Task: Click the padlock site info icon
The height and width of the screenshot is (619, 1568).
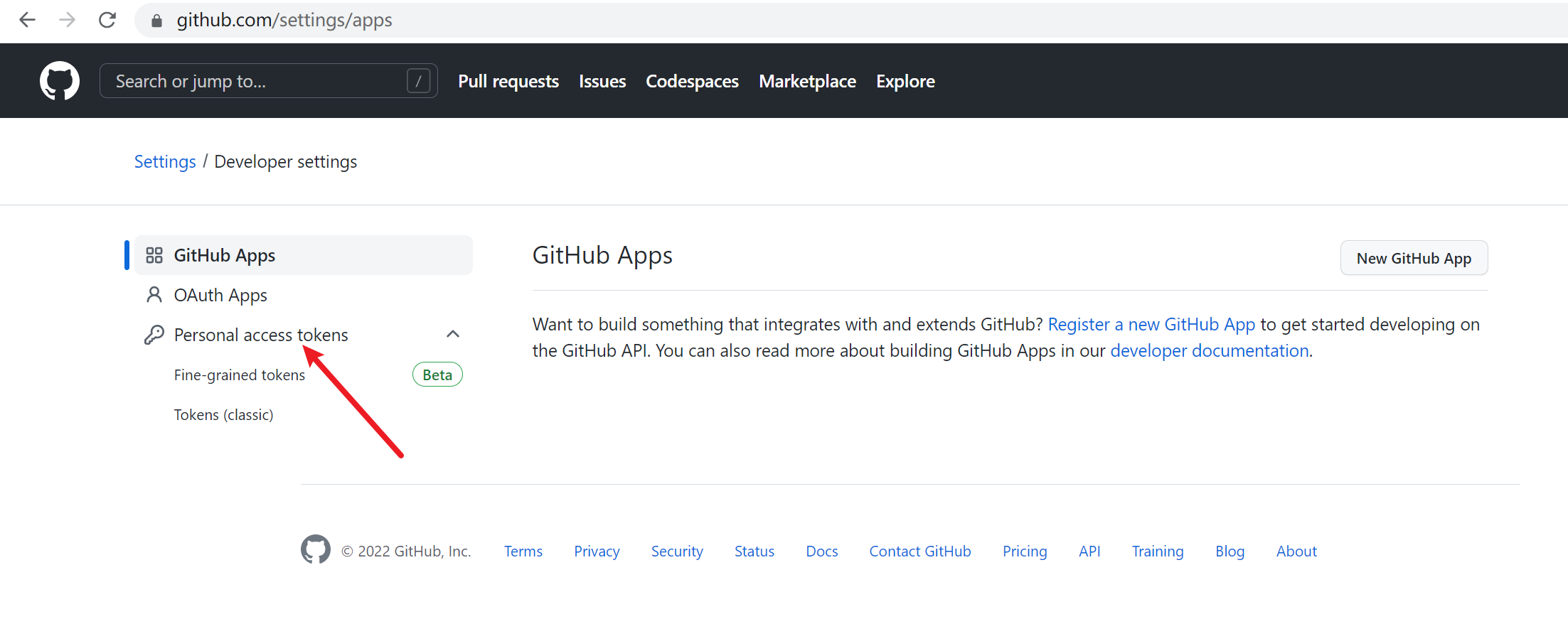Action: point(156,21)
